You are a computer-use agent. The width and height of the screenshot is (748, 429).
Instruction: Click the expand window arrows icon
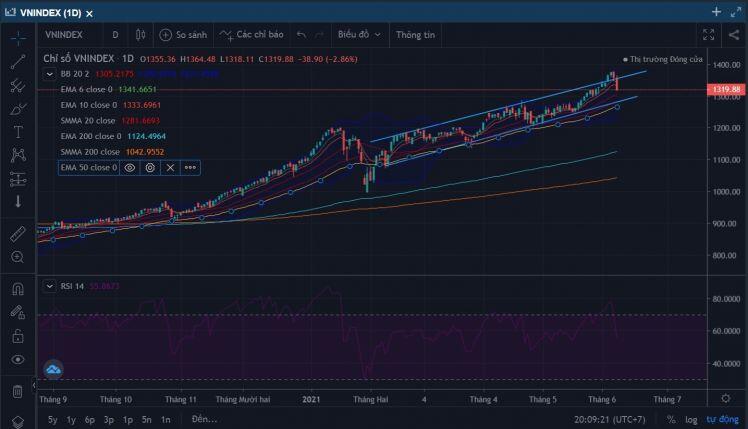(x=736, y=12)
